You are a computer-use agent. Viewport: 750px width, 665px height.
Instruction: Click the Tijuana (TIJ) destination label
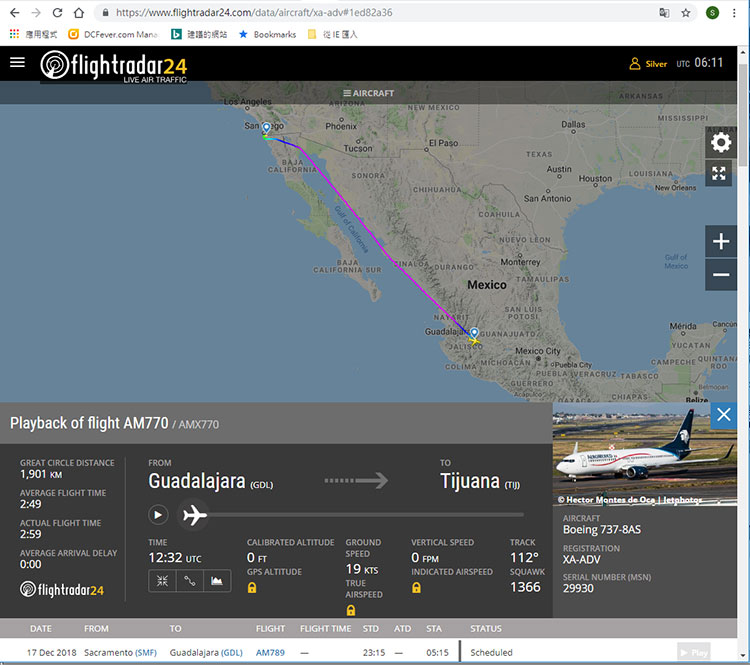coord(480,481)
